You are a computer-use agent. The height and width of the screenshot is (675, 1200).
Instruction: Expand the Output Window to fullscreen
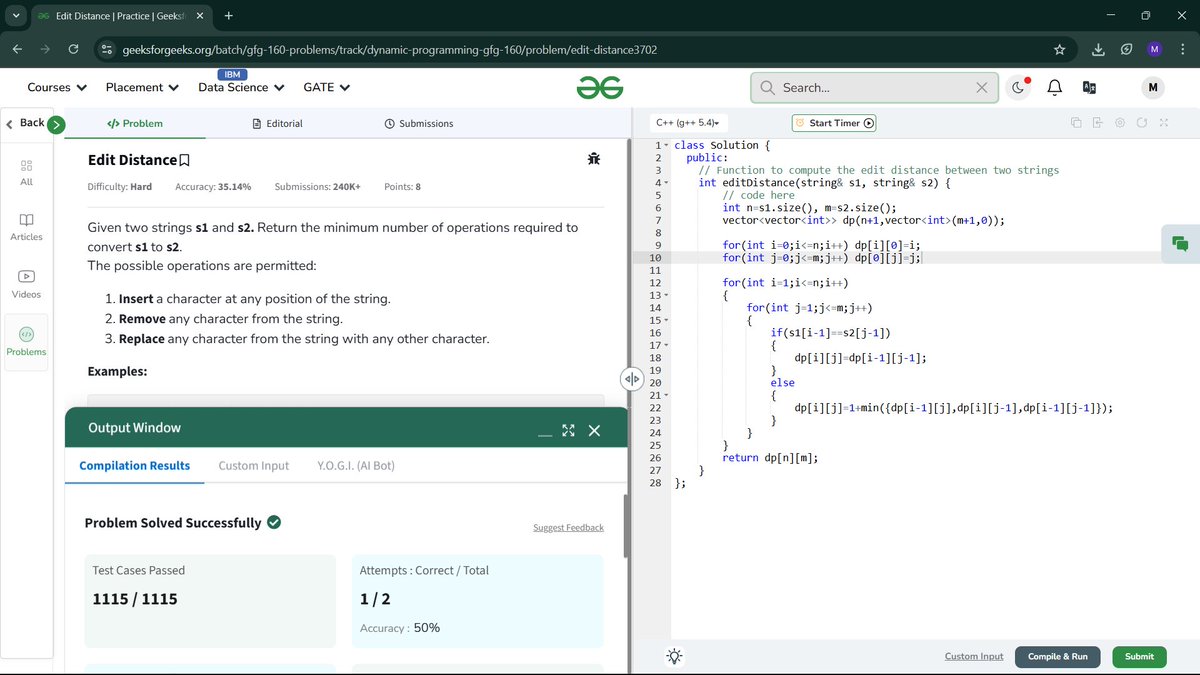(x=568, y=430)
